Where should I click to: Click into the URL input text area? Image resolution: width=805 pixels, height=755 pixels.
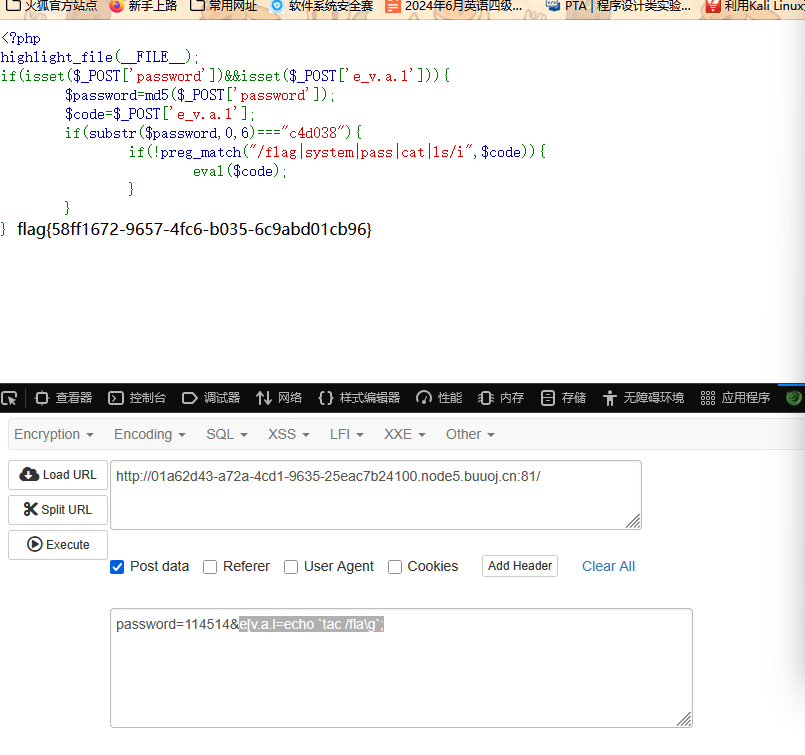point(375,494)
